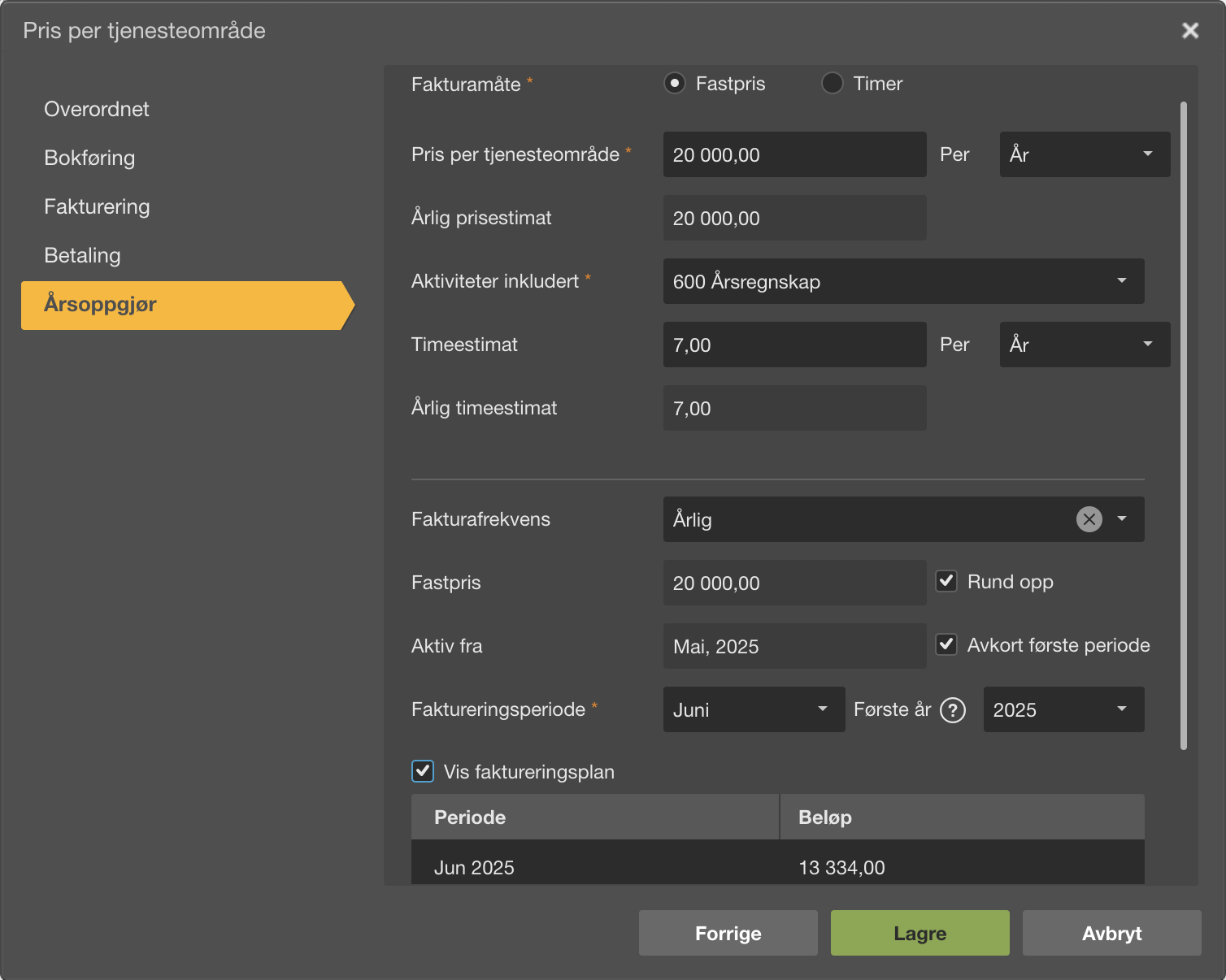The image size is (1226, 980).
Task: Open the Betaling section in sidebar
Action: click(82, 255)
